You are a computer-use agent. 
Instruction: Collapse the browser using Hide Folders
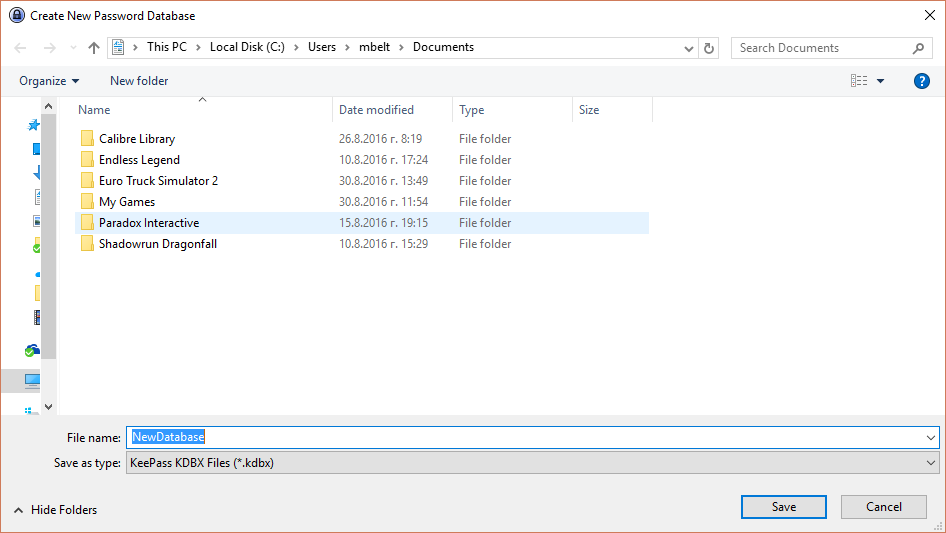coord(56,510)
